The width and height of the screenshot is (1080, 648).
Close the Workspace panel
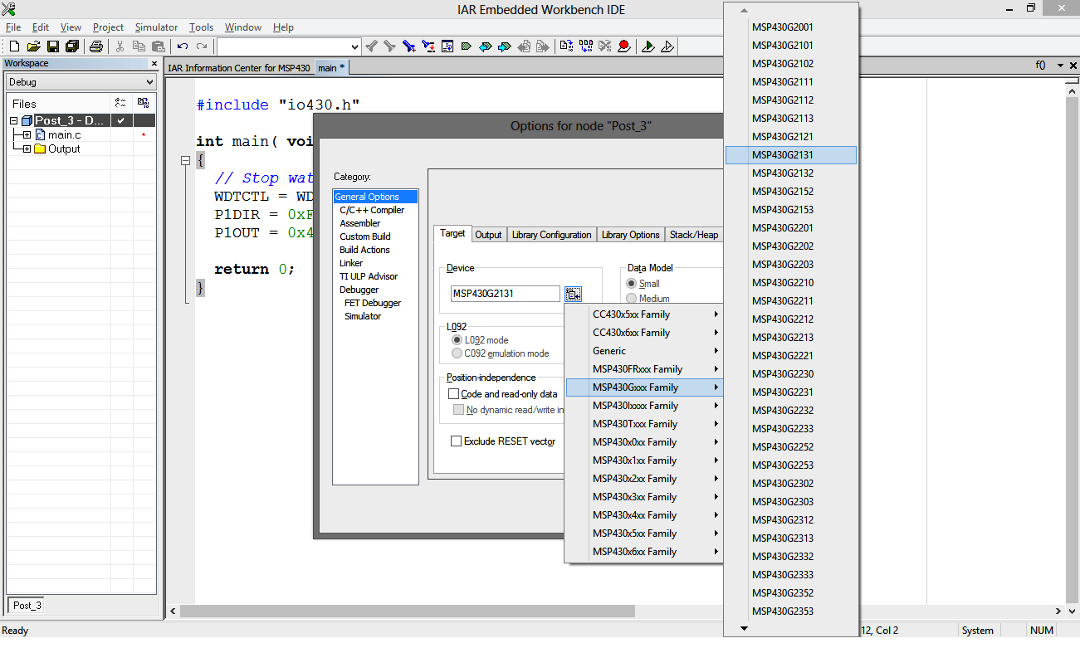pos(154,63)
